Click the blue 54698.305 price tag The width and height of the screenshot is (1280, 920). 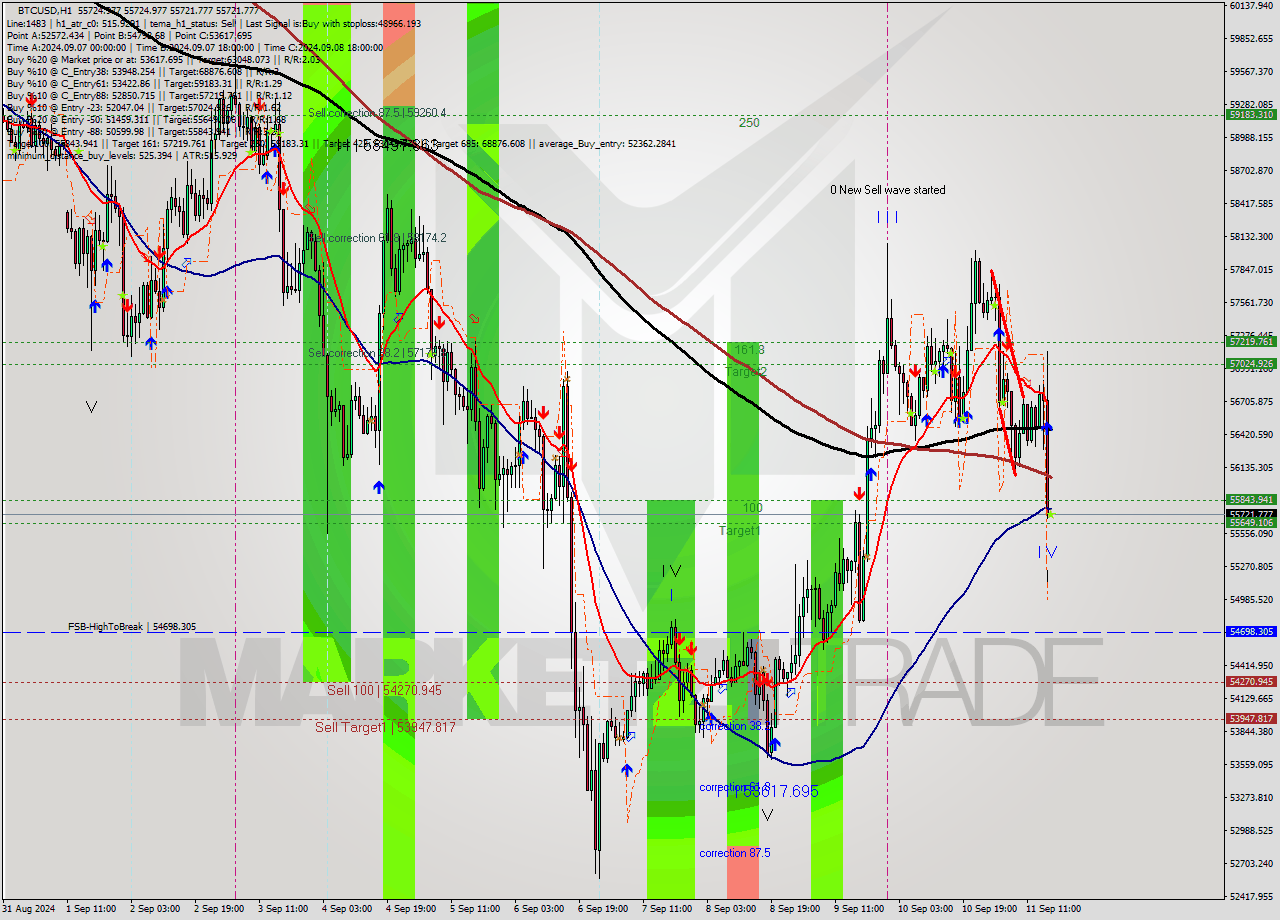pyautogui.click(x=1250, y=632)
